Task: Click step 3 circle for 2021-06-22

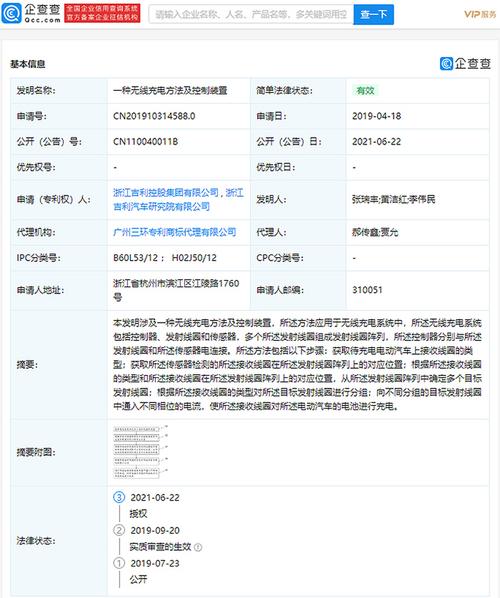Action: [x=119, y=497]
